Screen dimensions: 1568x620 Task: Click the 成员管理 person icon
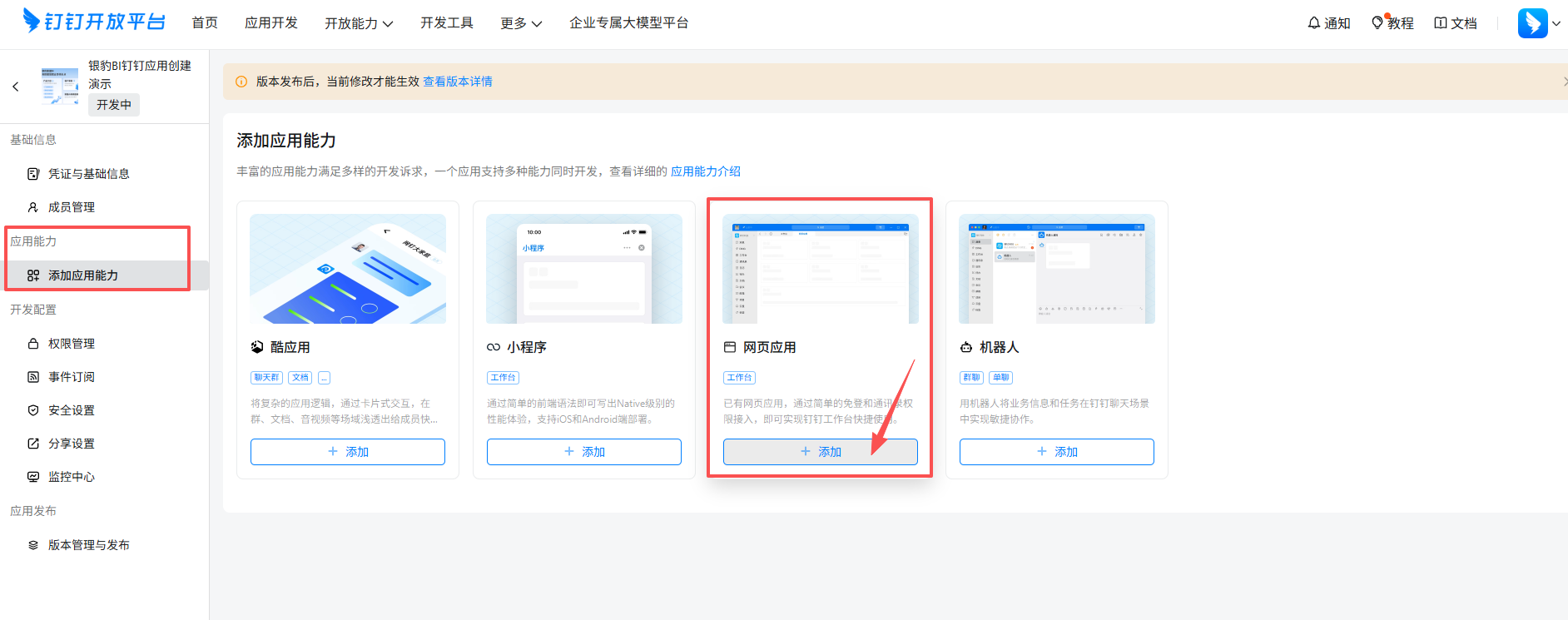[x=33, y=207]
